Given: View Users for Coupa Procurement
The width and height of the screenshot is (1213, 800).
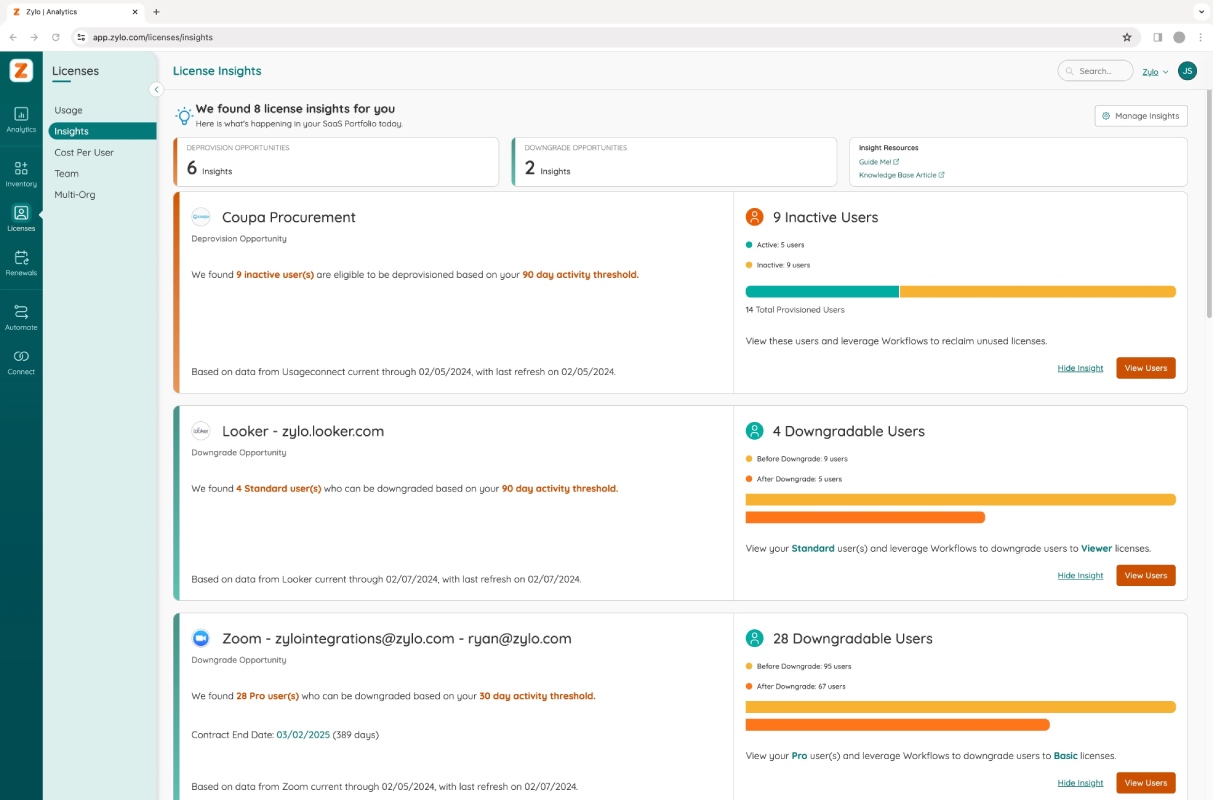Looking at the screenshot, I should click(1146, 368).
